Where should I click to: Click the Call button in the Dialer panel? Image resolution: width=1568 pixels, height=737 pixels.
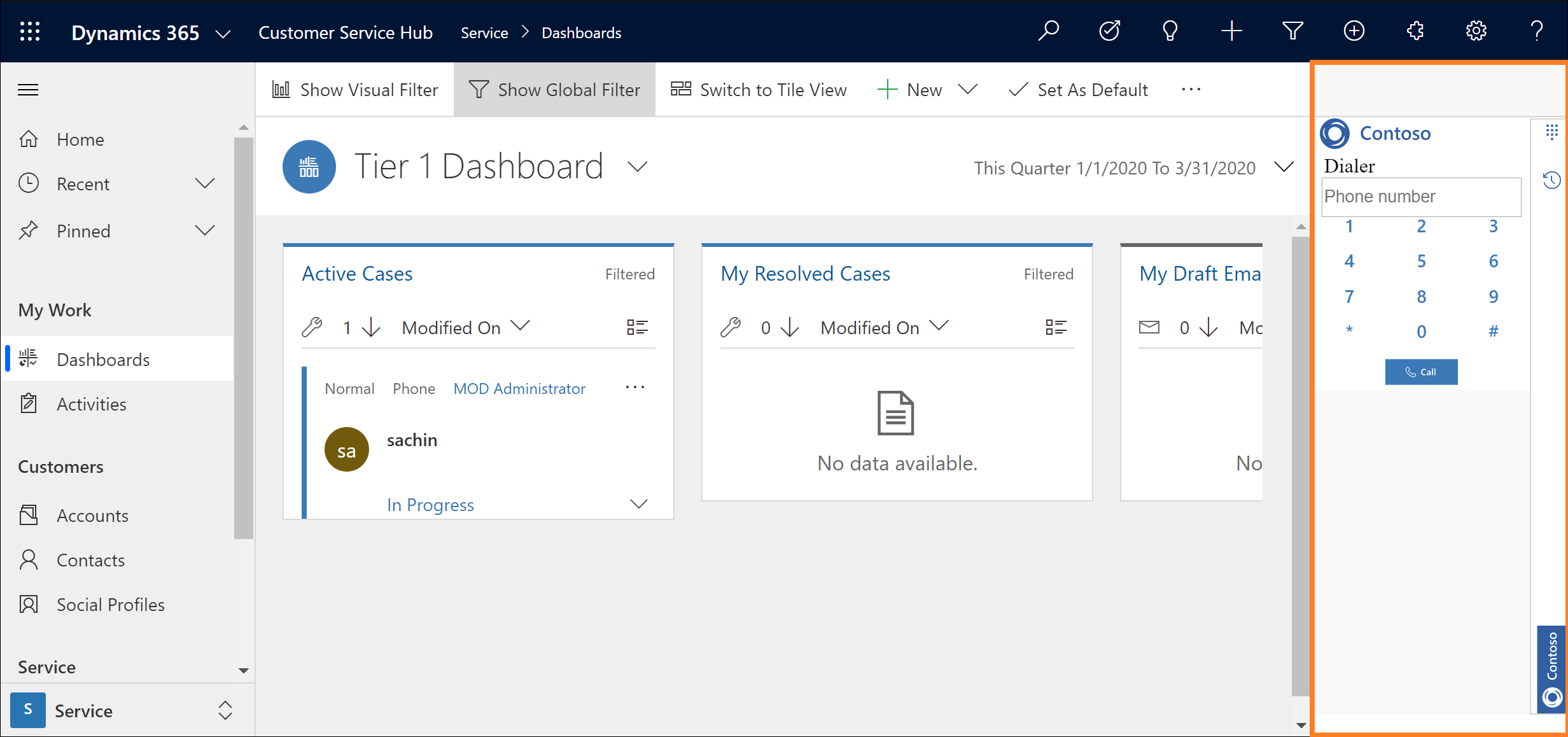click(1420, 371)
